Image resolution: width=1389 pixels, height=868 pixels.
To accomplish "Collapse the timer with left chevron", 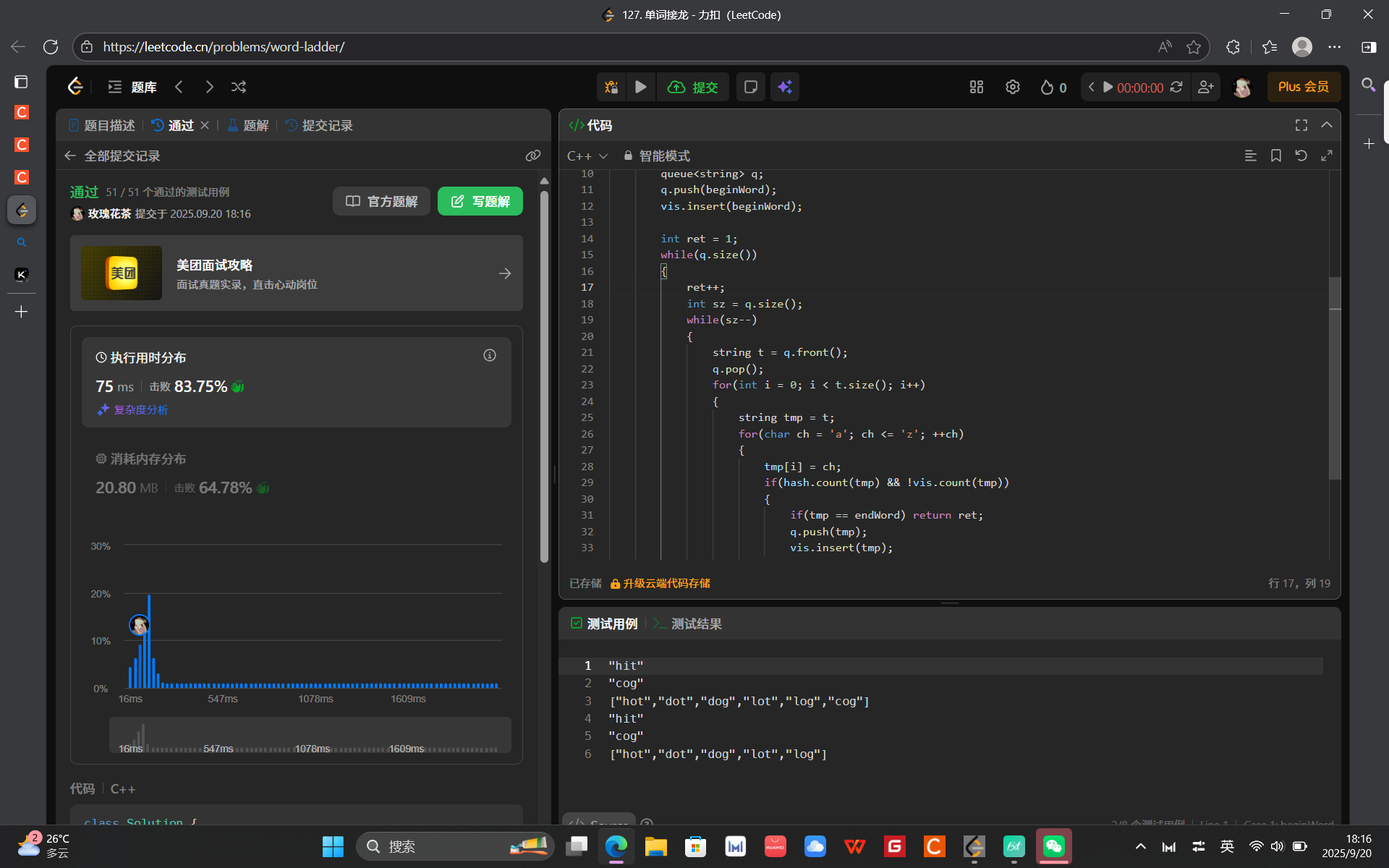I will (1091, 87).
